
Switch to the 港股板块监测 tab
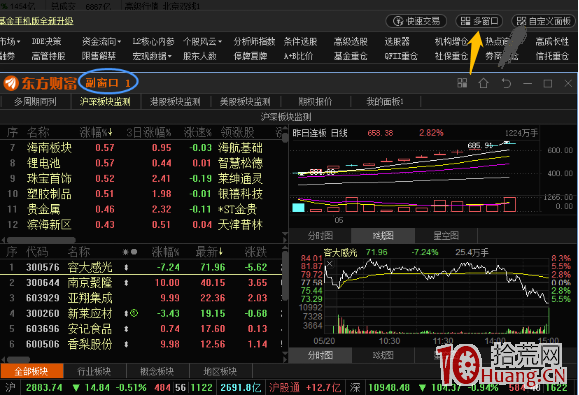click(175, 102)
